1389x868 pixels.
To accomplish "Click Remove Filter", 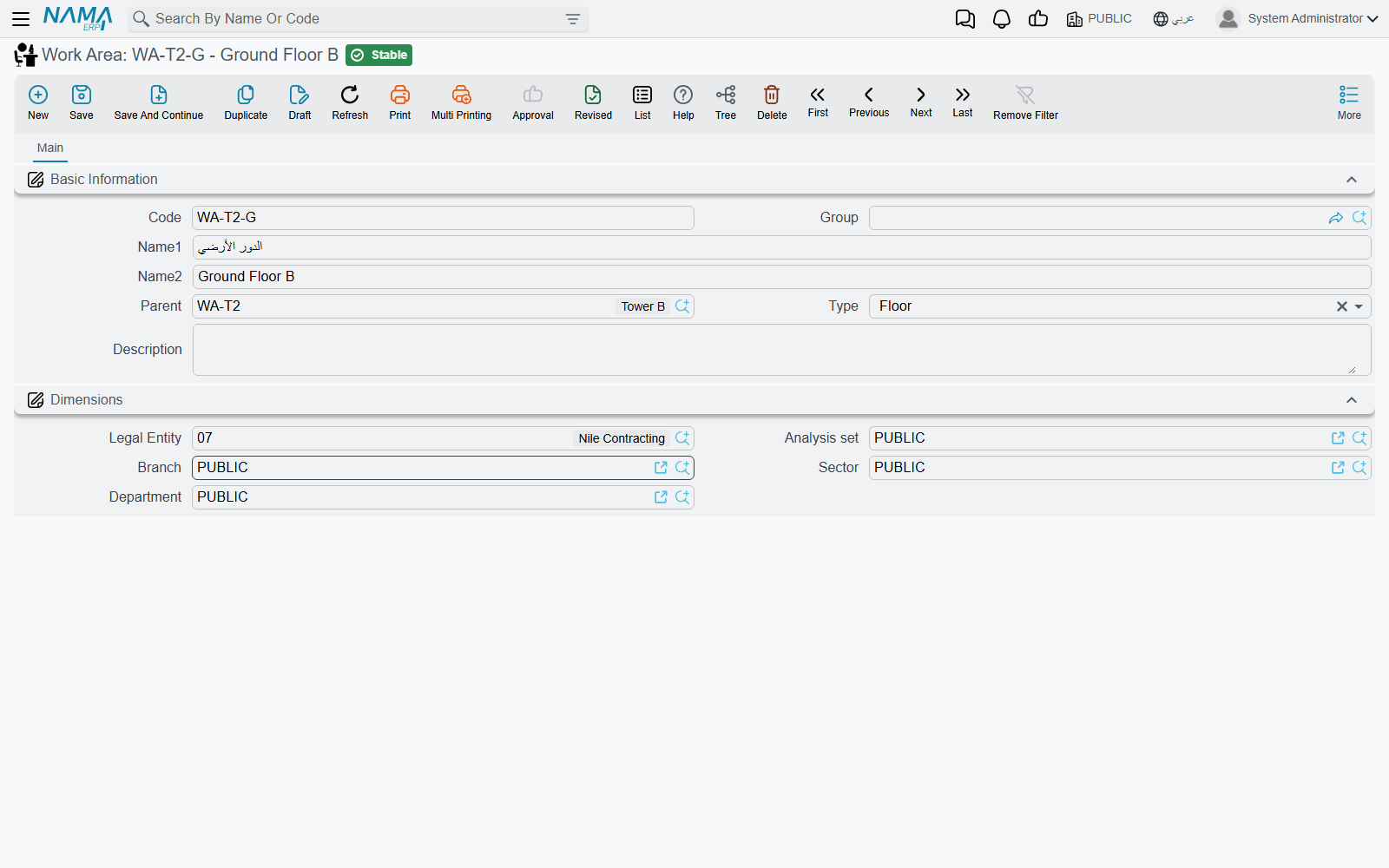I will [x=1025, y=102].
